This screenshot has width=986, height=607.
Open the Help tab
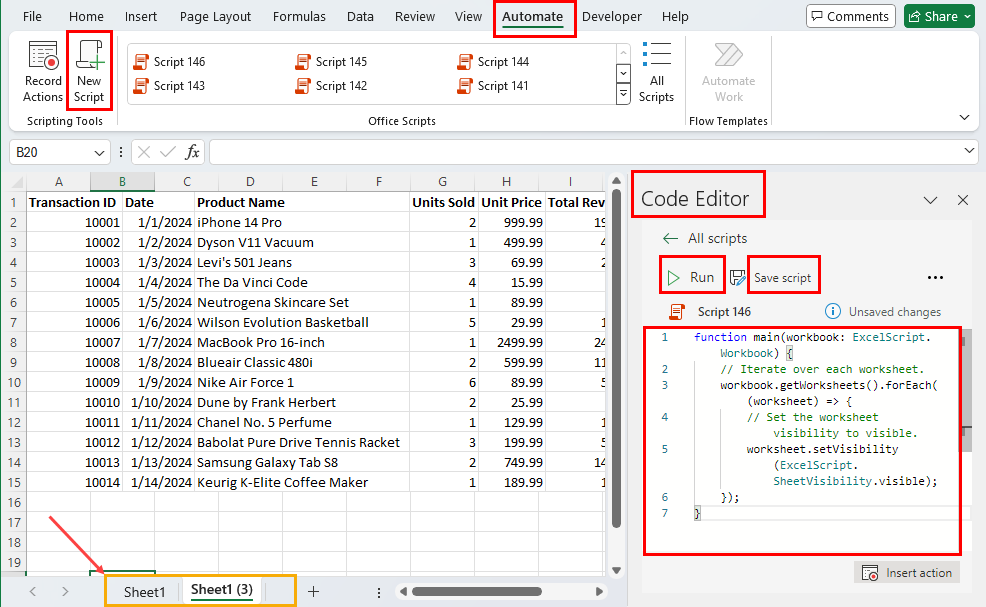675,16
